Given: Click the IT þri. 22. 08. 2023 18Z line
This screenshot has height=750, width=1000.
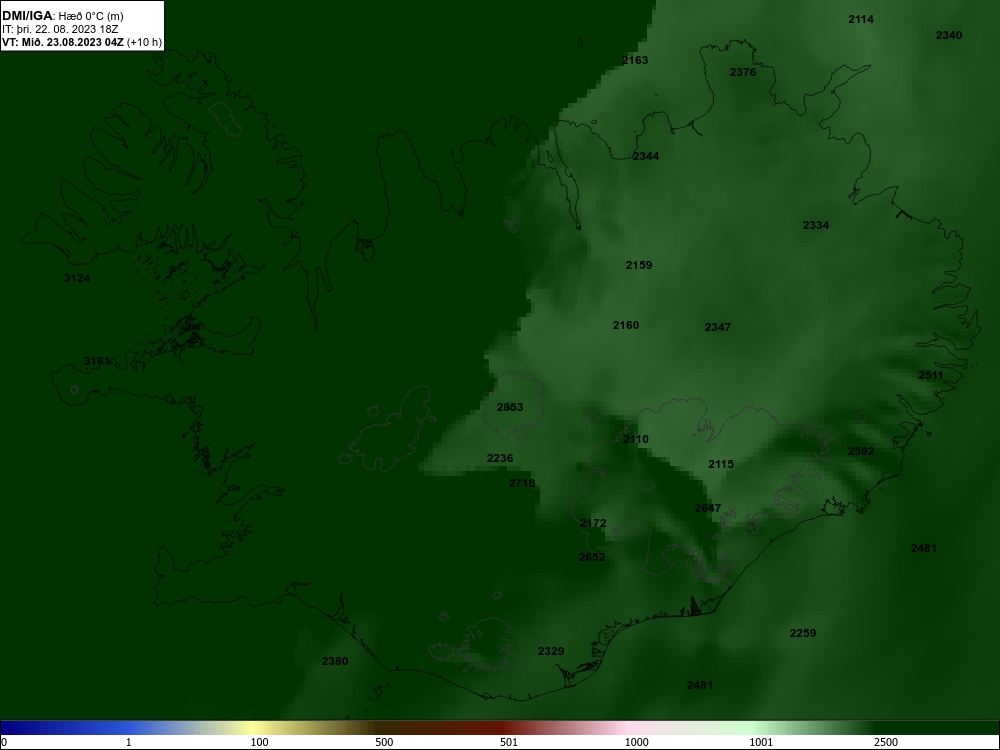Looking at the screenshot, I should pyautogui.click(x=60, y=29).
